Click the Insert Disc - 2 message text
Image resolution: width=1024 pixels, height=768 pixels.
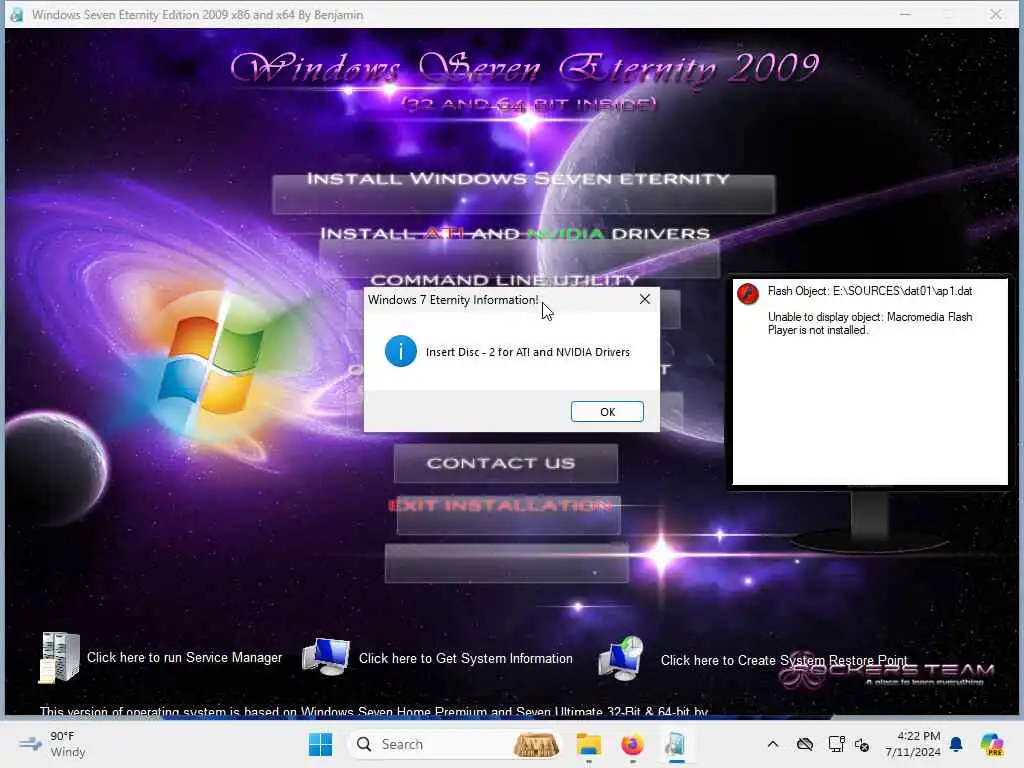(528, 352)
